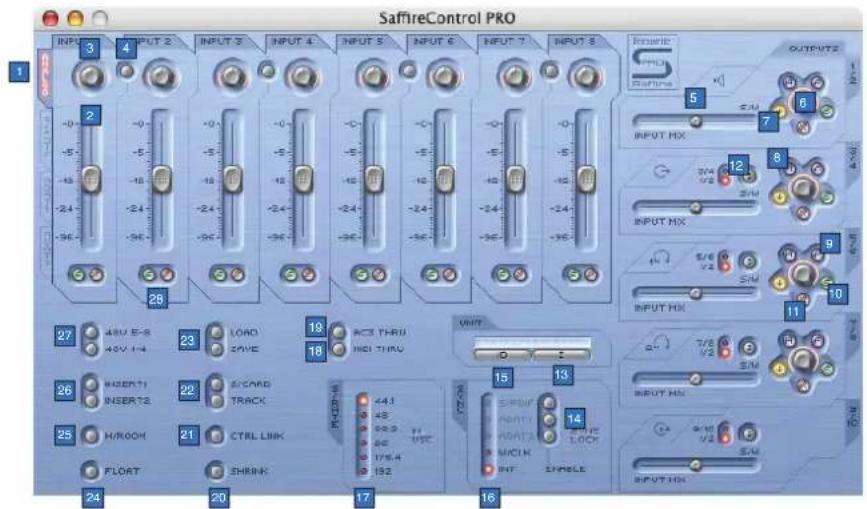The height and width of the screenshot is (509, 867).
Task: Click the output 7/8 level knob
Action: tap(803, 360)
